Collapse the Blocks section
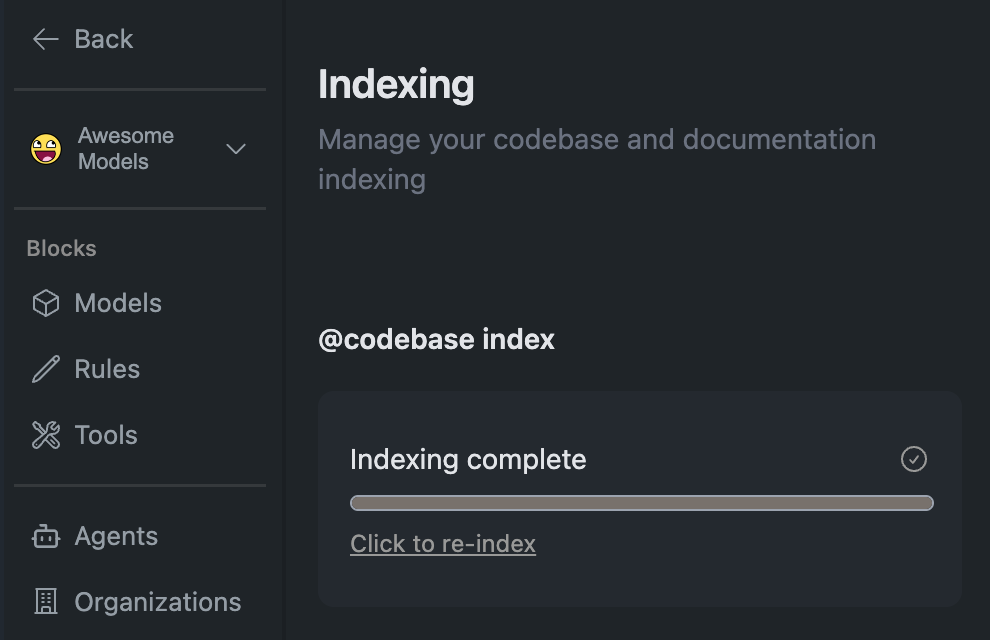Screen dimensions: 990x640 click(61, 248)
